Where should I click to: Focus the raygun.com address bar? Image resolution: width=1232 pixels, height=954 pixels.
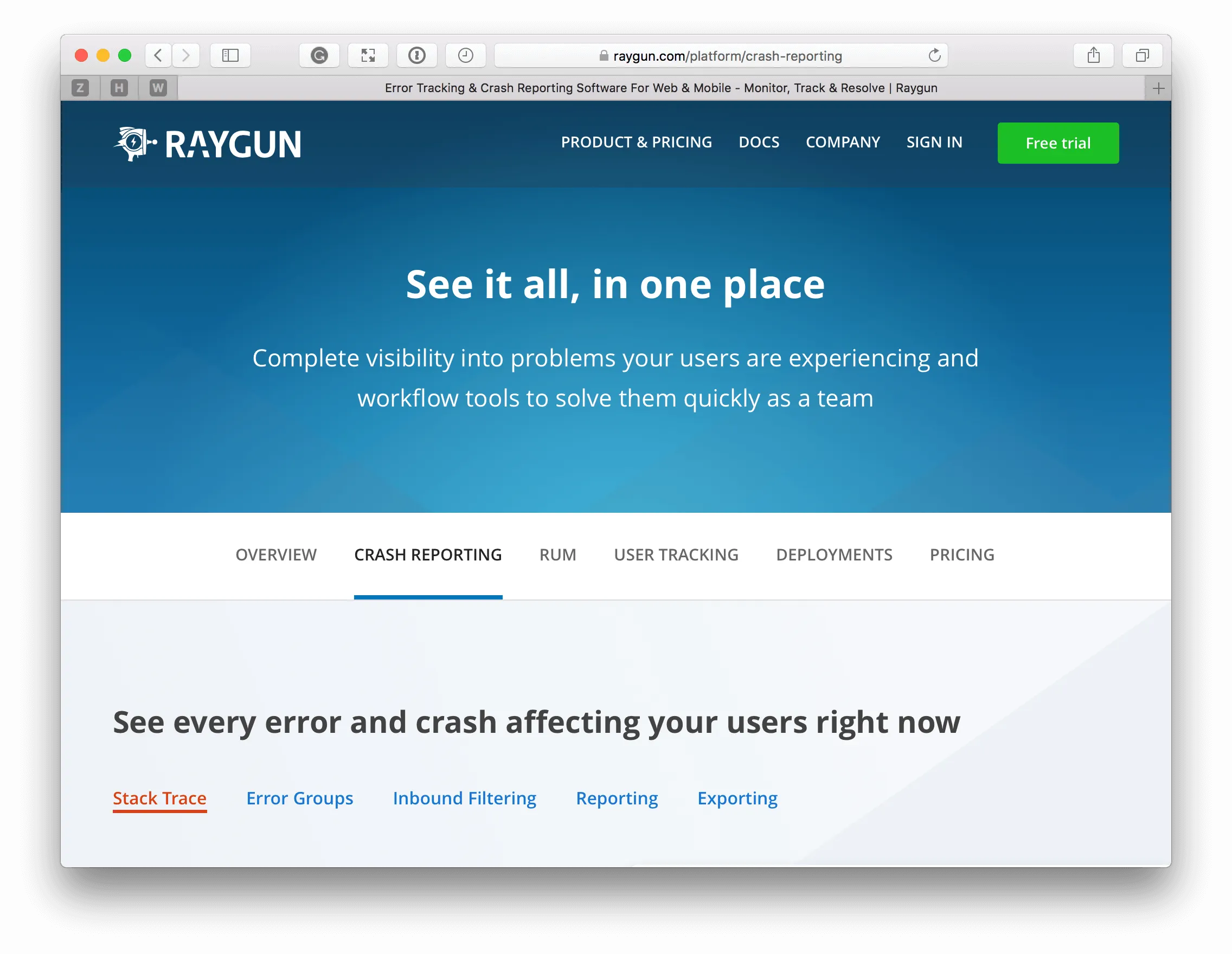click(x=722, y=56)
